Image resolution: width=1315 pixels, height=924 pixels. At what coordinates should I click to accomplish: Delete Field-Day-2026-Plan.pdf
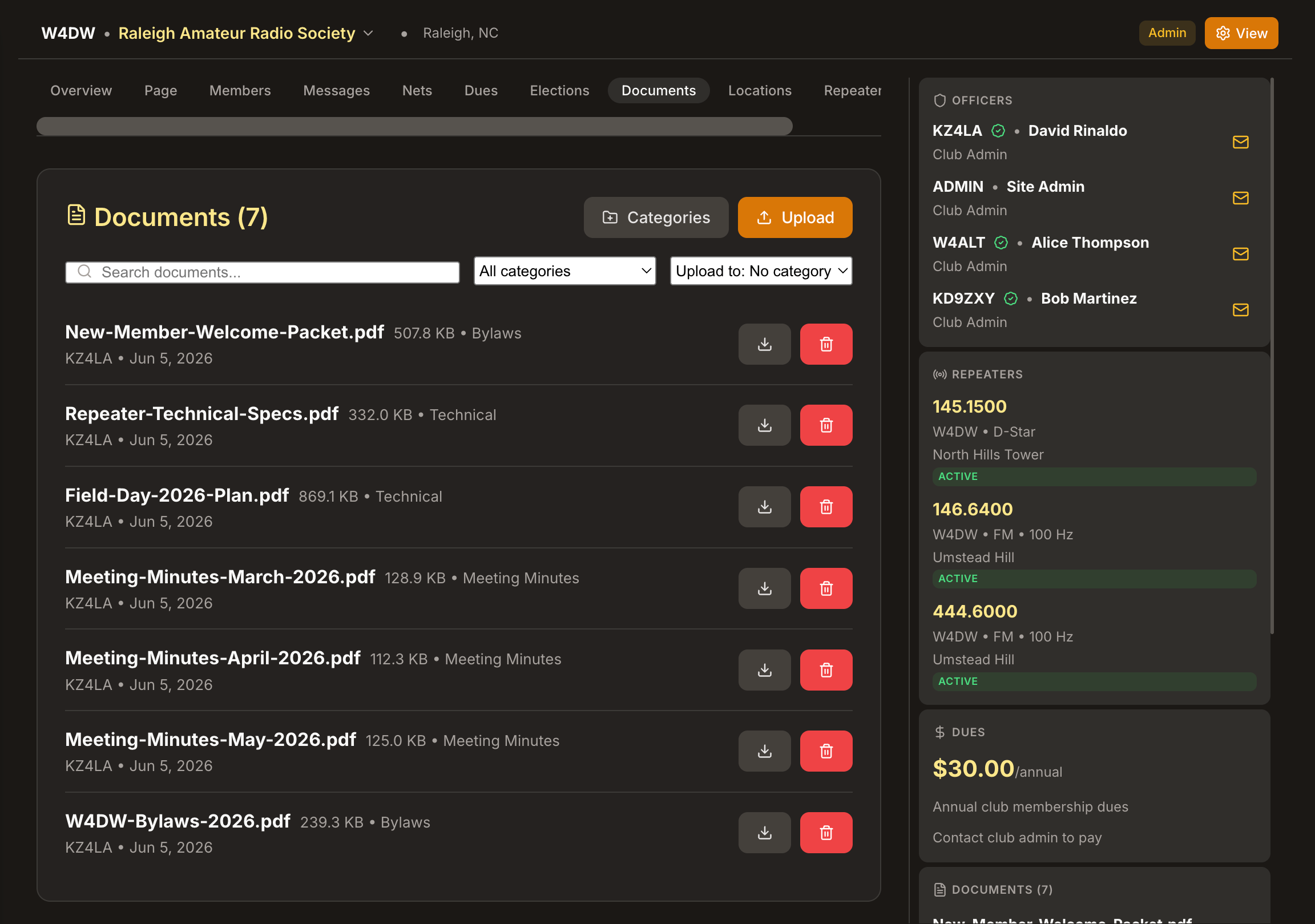click(x=826, y=506)
